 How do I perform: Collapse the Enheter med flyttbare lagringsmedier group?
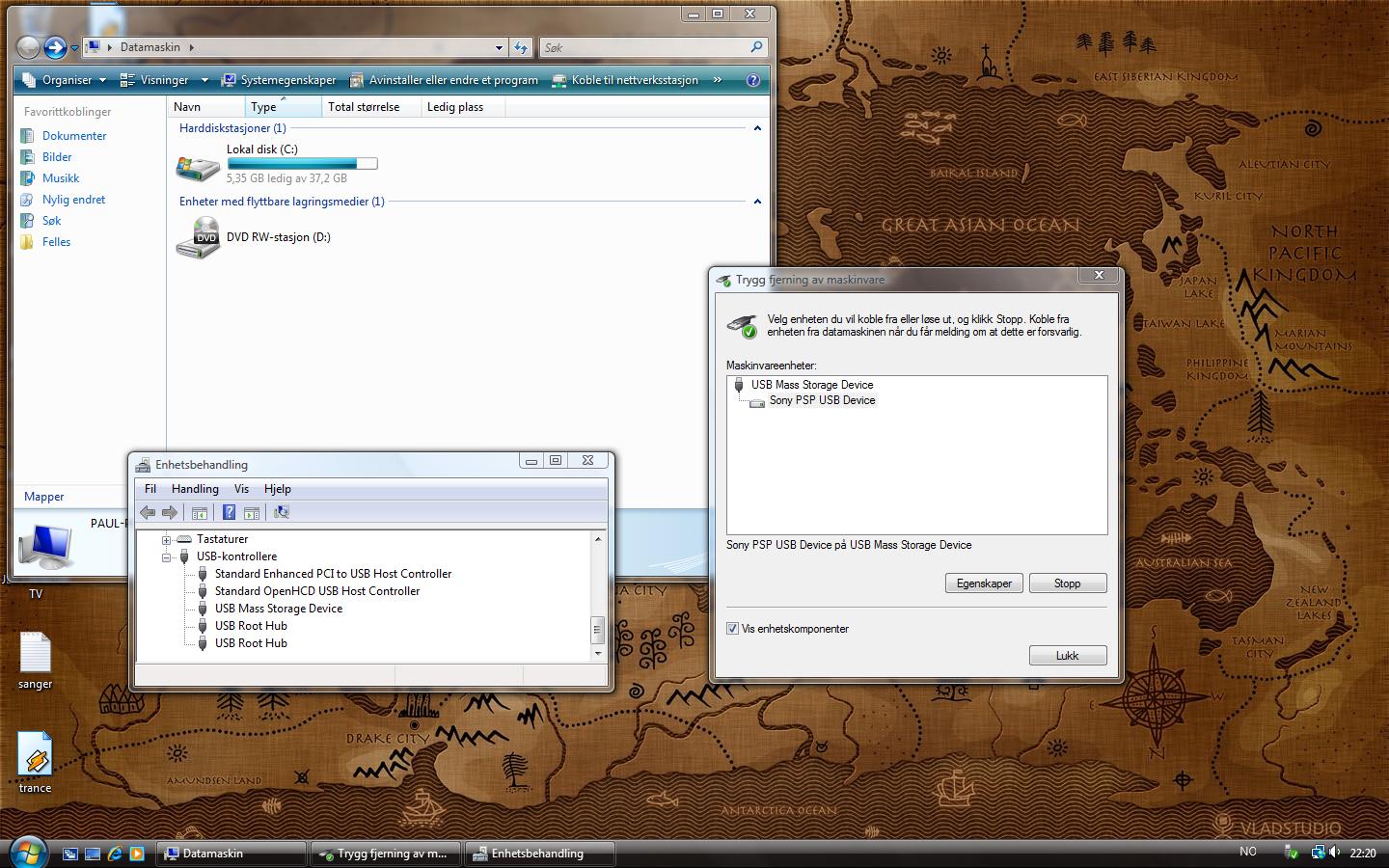(x=757, y=202)
